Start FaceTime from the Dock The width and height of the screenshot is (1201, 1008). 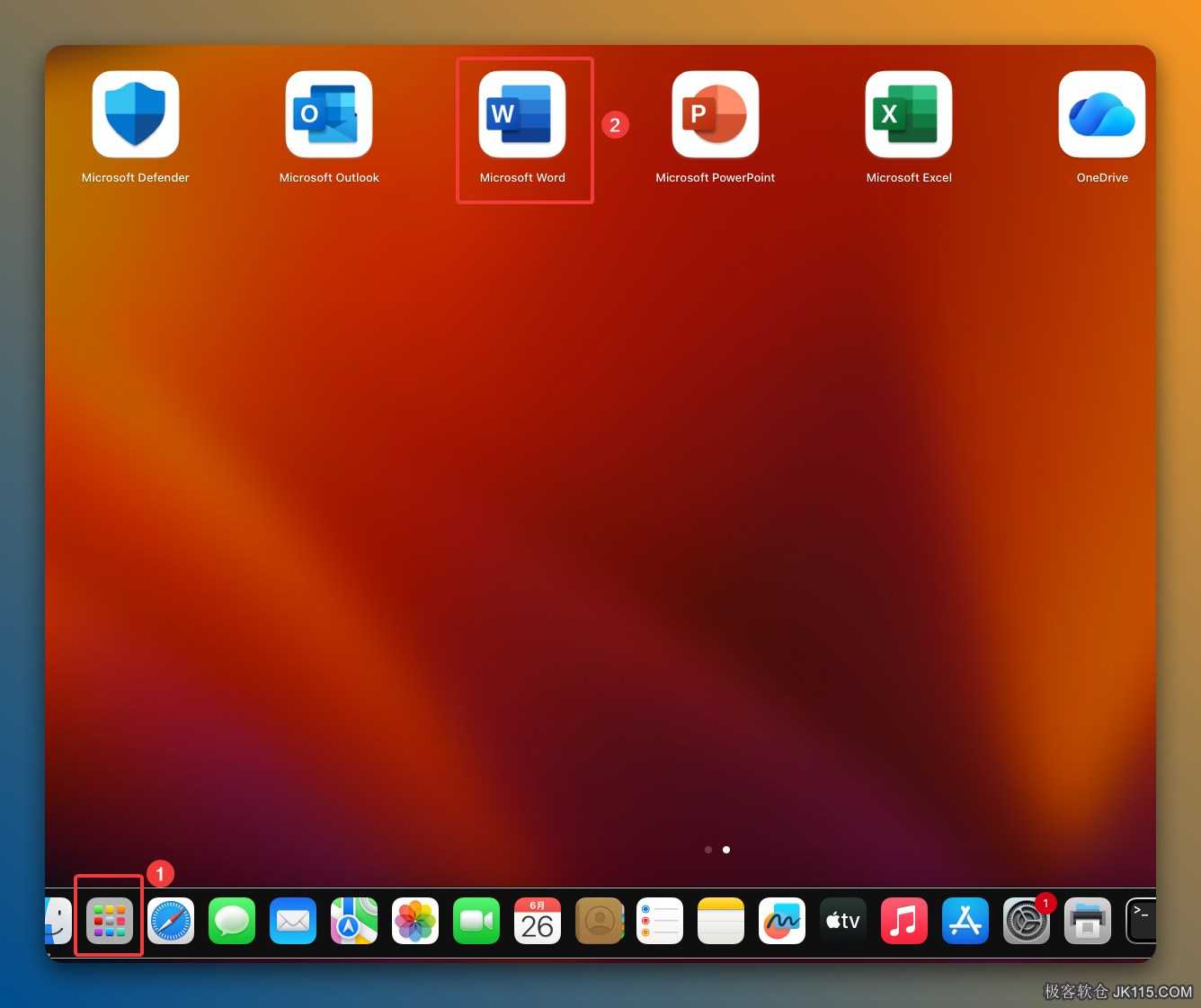[476, 921]
